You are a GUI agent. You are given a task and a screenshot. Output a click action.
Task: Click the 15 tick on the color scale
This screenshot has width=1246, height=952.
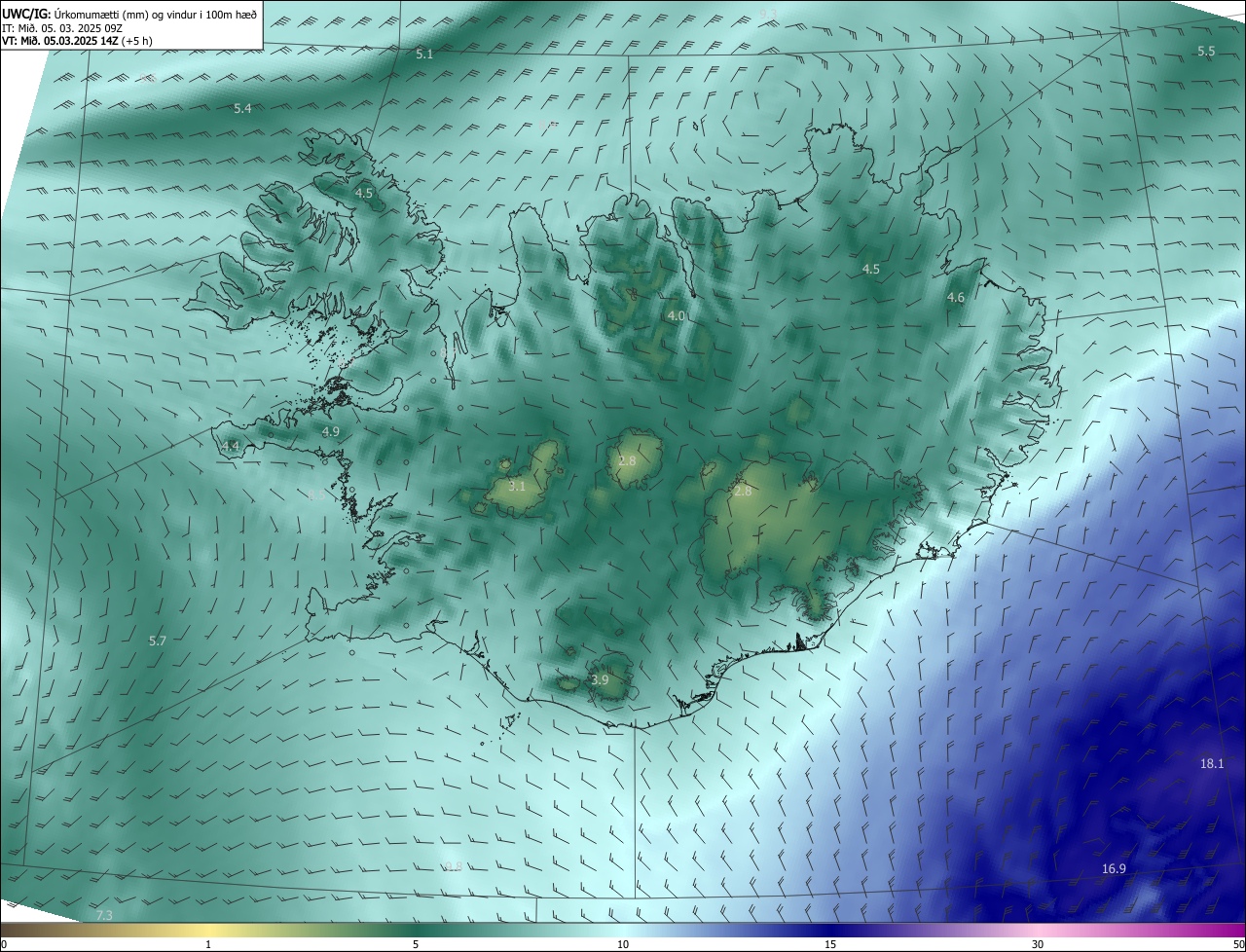(x=830, y=944)
